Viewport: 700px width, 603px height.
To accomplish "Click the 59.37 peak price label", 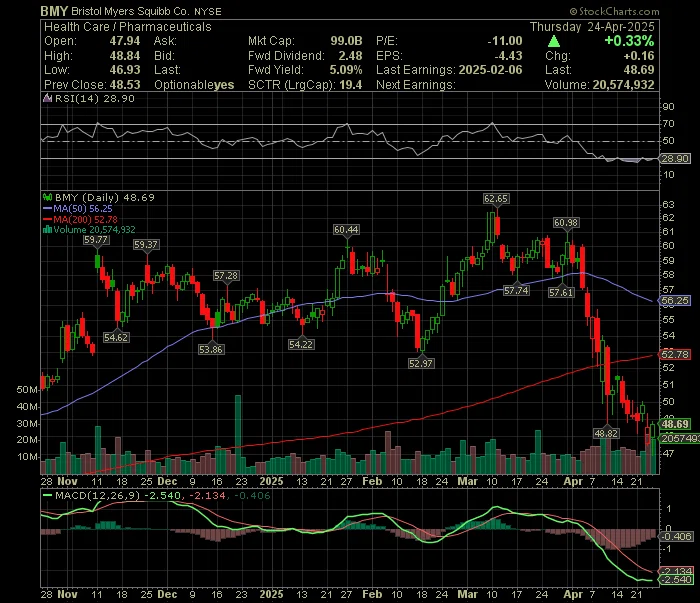I will click(146, 245).
